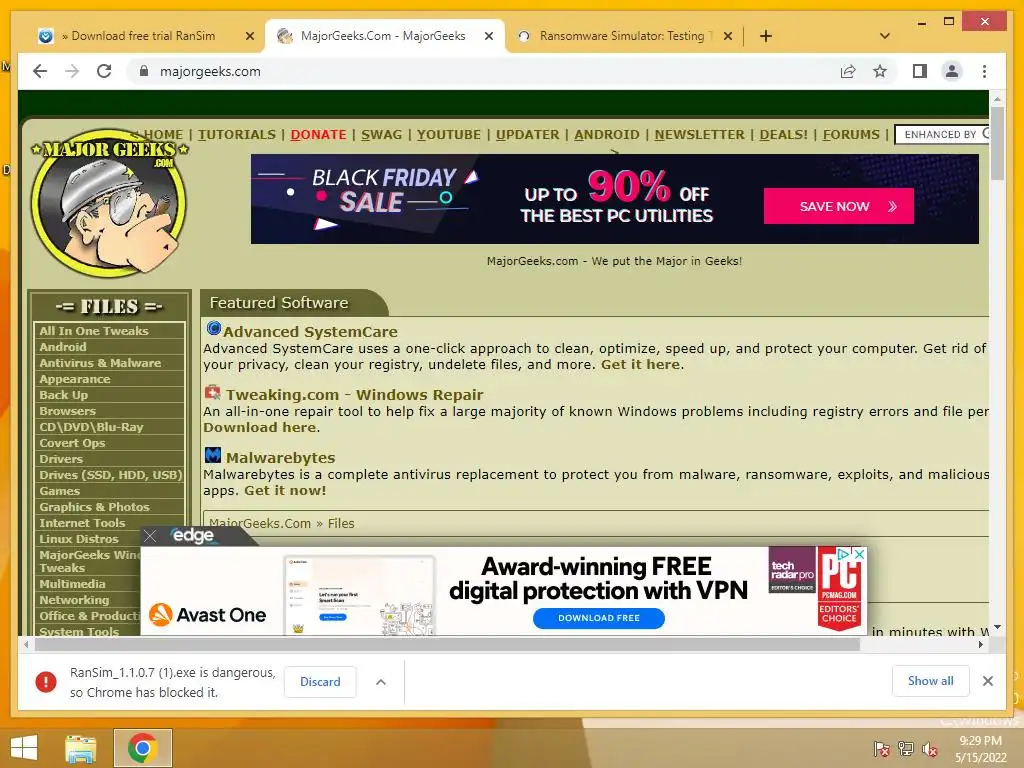The image size is (1024, 768).
Task: Open the Chrome profile avatar
Action: click(x=952, y=71)
